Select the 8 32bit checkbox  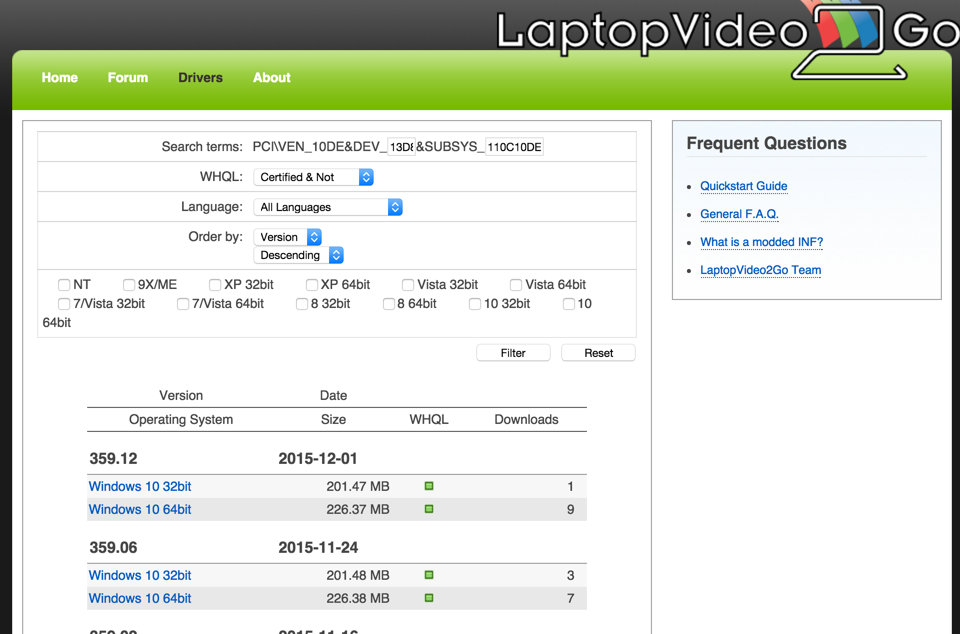[x=302, y=304]
